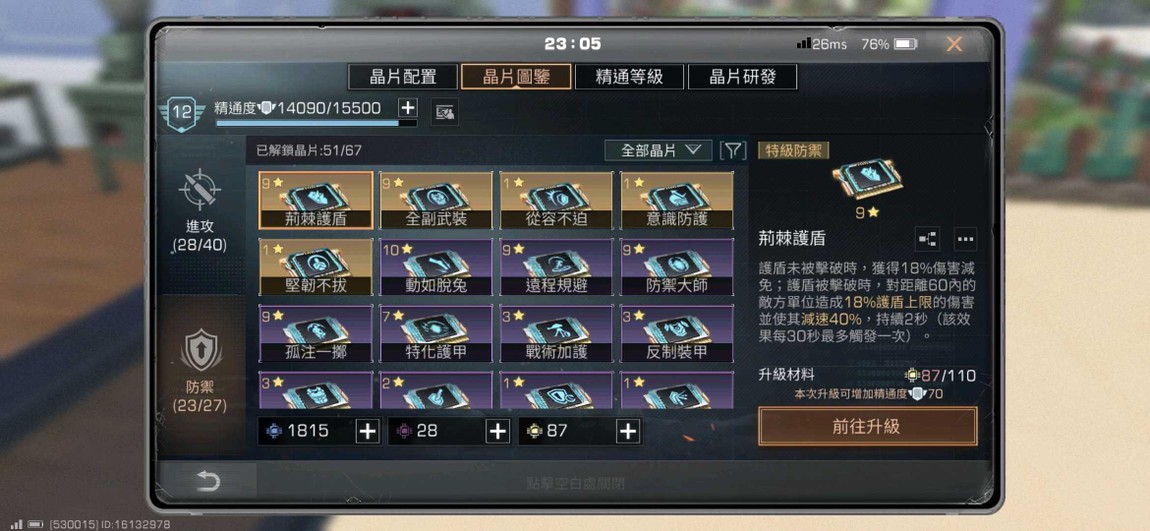
Task: Open the icon beside mastery plus button
Action: click(444, 111)
